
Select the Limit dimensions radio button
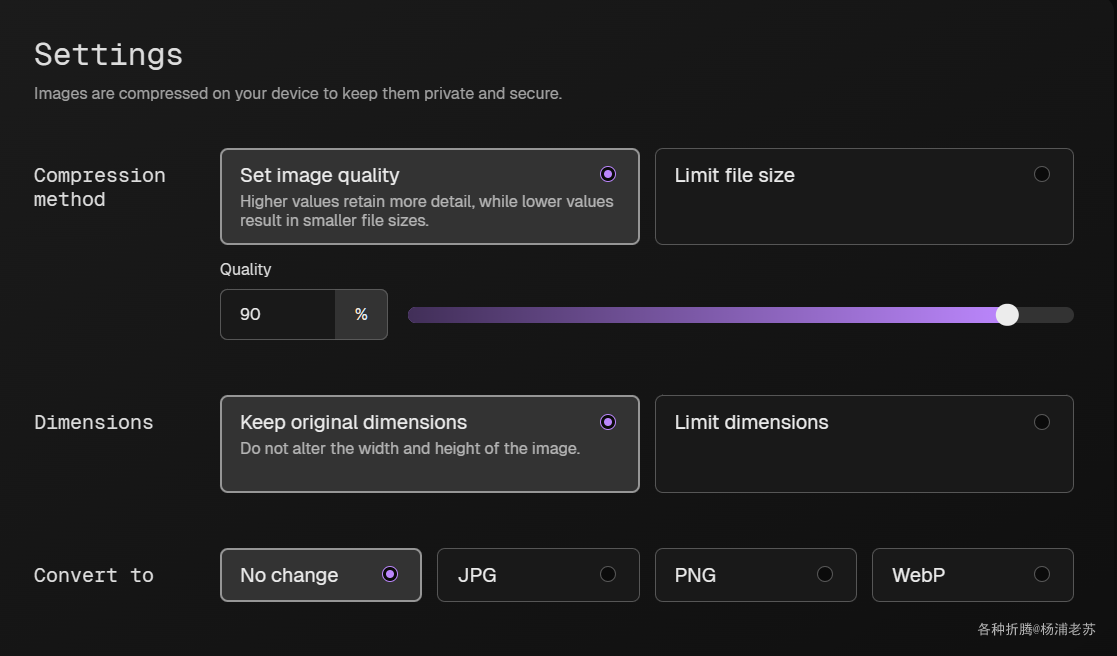(1041, 422)
